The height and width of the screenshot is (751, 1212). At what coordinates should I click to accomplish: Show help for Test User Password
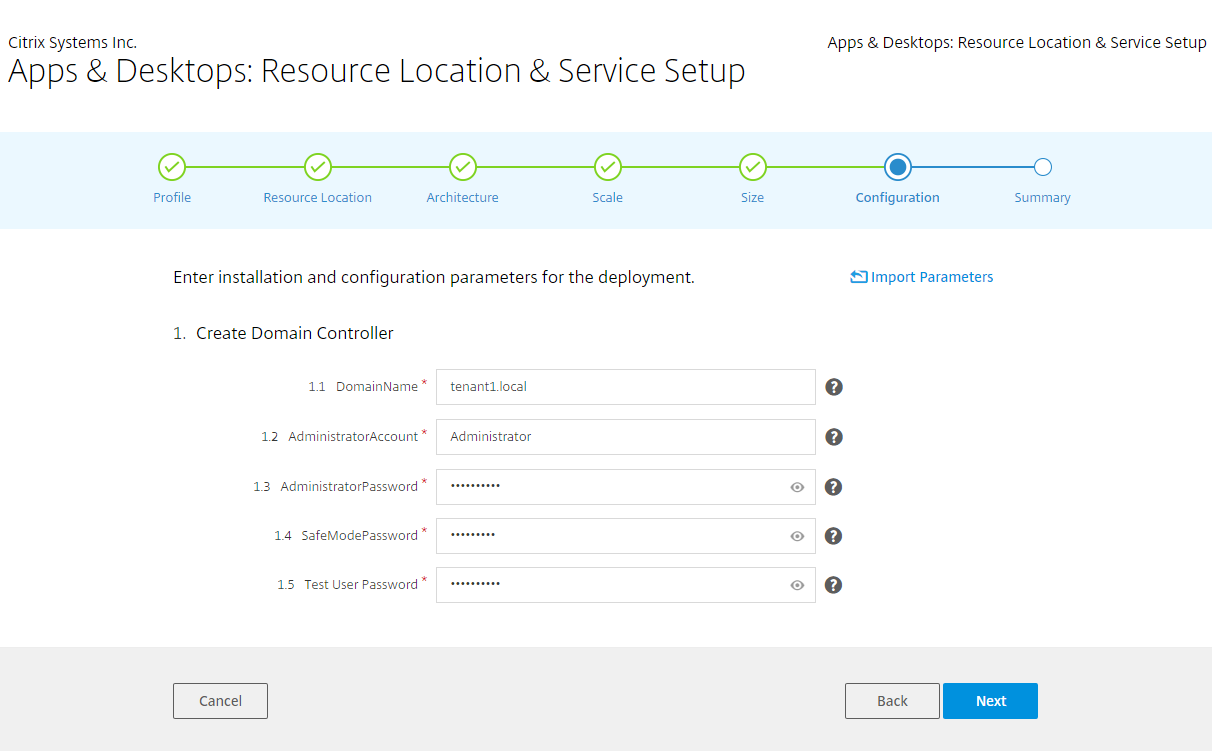click(834, 585)
